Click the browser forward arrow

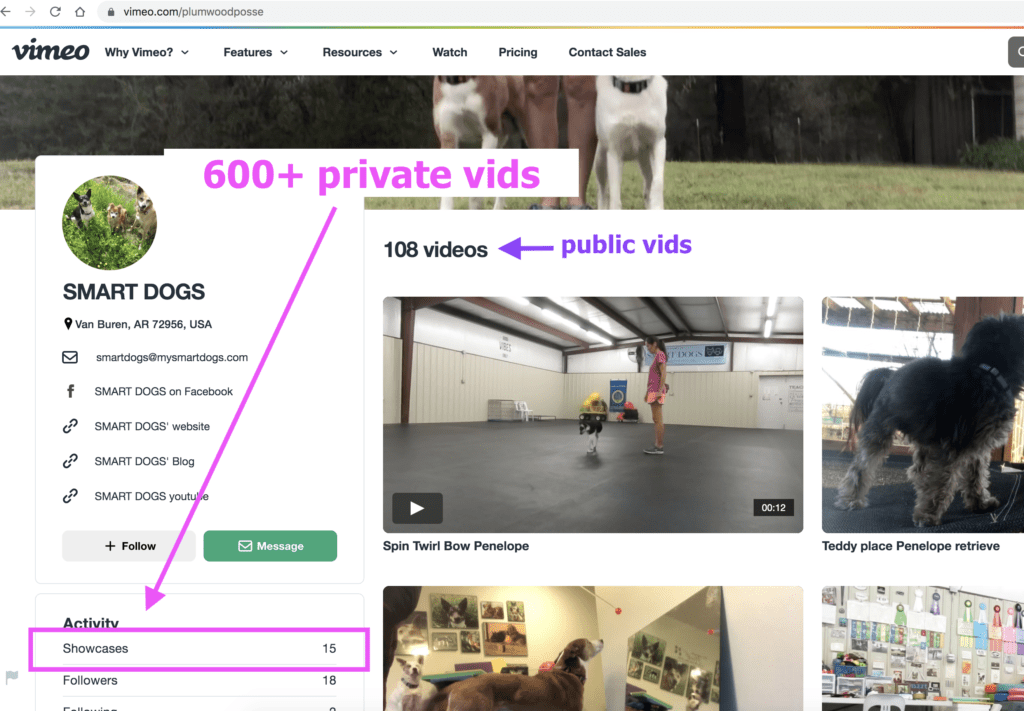(31, 12)
